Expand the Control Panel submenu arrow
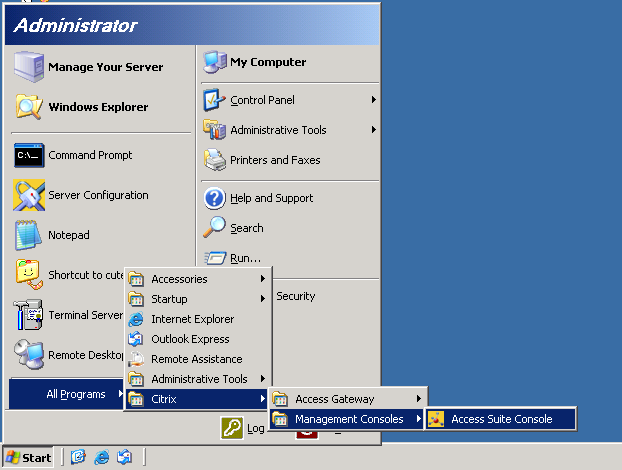Viewport: 622px width, 470px height. click(x=373, y=100)
